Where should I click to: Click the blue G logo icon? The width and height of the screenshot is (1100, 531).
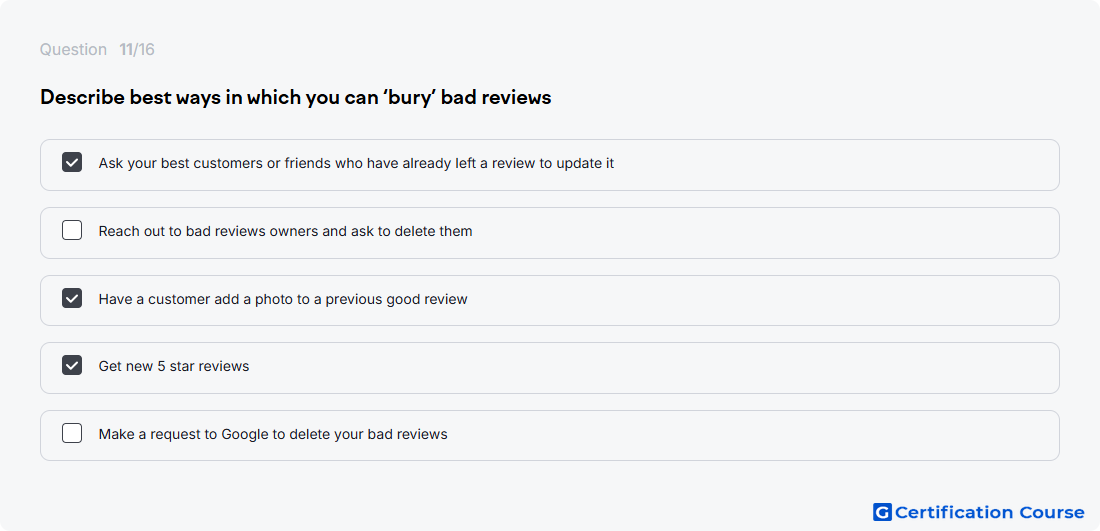click(x=881, y=512)
